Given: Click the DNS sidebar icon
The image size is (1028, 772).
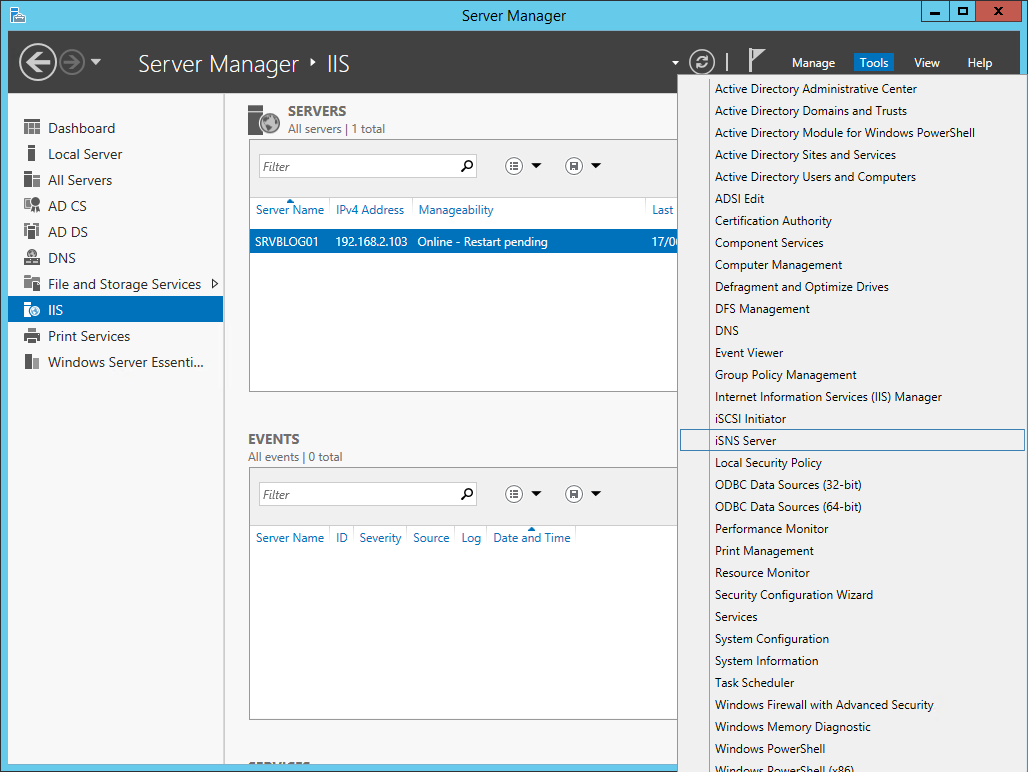Looking at the screenshot, I should point(31,258).
